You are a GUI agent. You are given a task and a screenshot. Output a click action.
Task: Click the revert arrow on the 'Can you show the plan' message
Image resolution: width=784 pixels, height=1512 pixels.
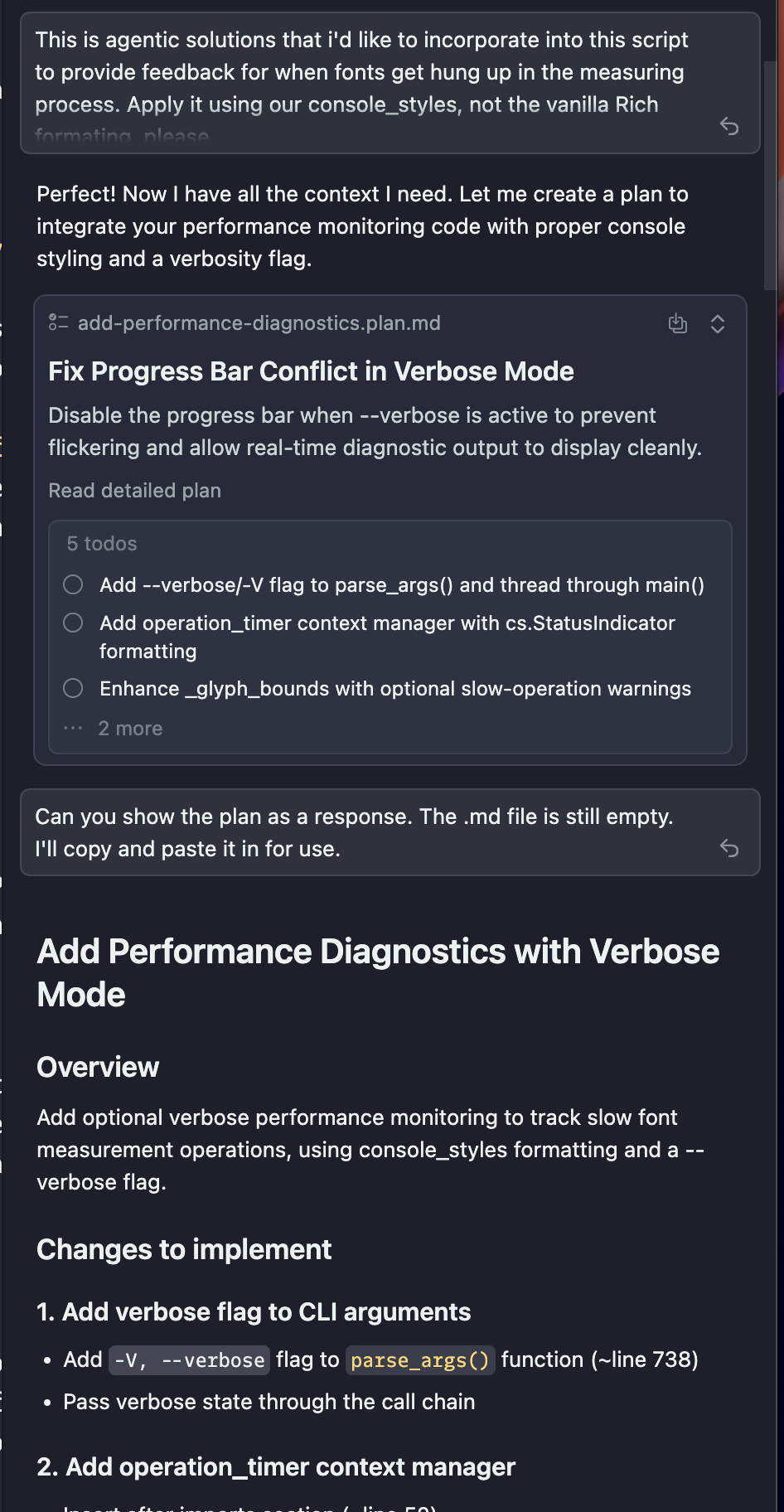pyautogui.click(x=729, y=848)
